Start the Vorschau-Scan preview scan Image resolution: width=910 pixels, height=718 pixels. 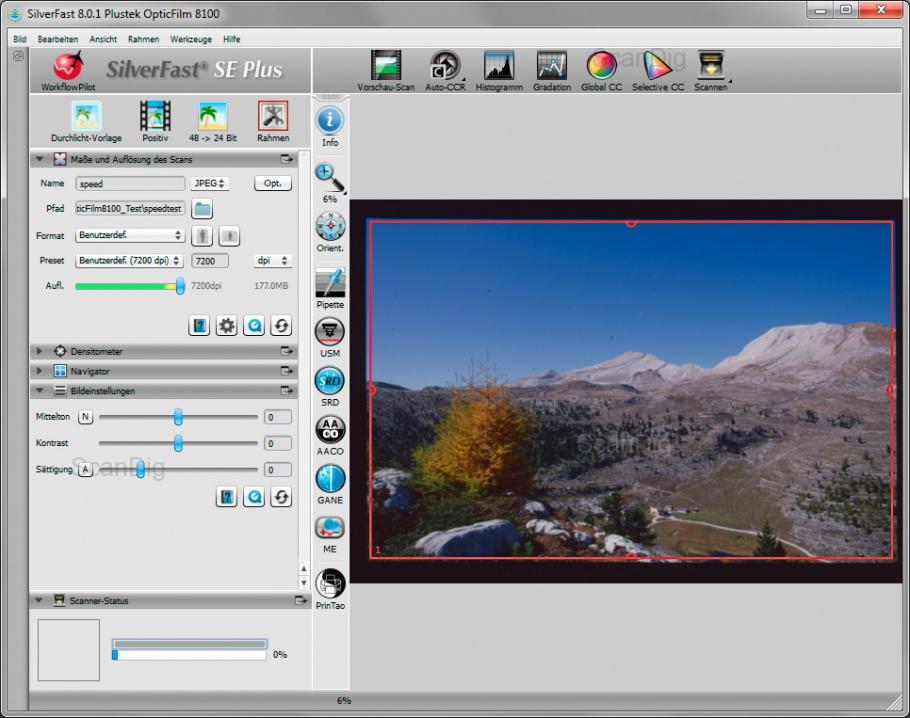(385, 66)
